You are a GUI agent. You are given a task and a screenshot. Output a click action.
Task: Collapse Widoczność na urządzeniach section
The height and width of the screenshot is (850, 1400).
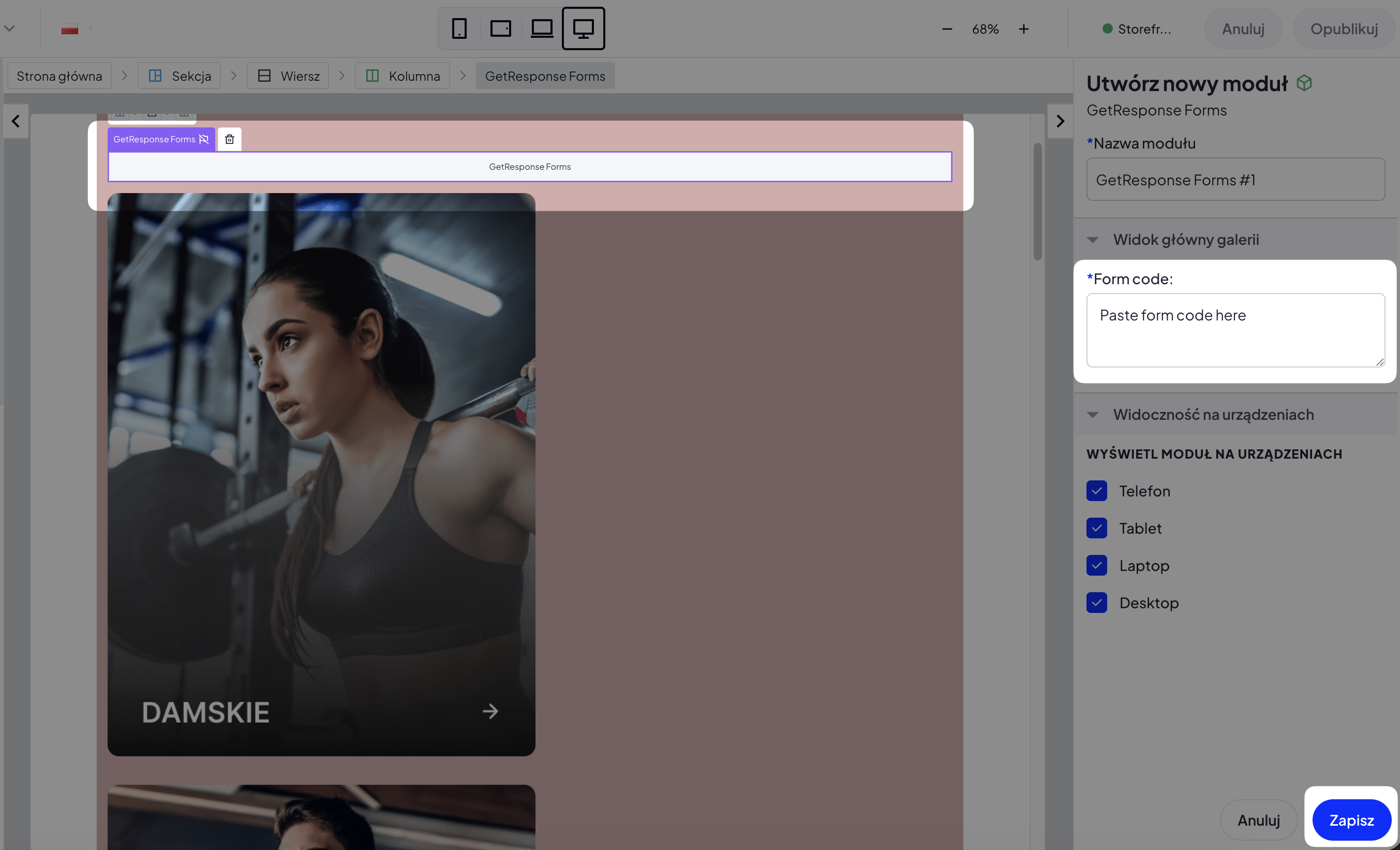coord(1093,415)
